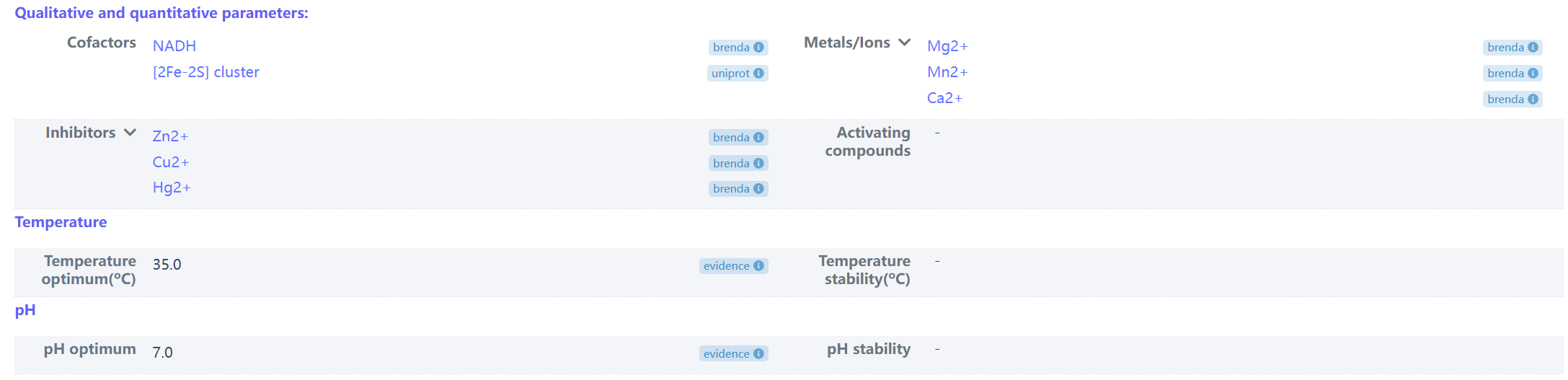Collapse the Metals/Ions list chevron

(x=905, y=43)
